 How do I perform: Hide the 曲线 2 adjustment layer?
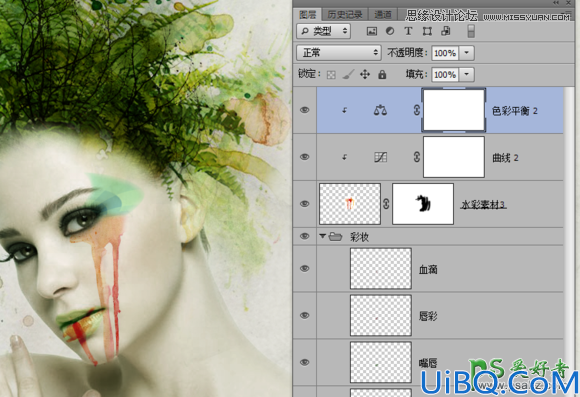point(304,157)
